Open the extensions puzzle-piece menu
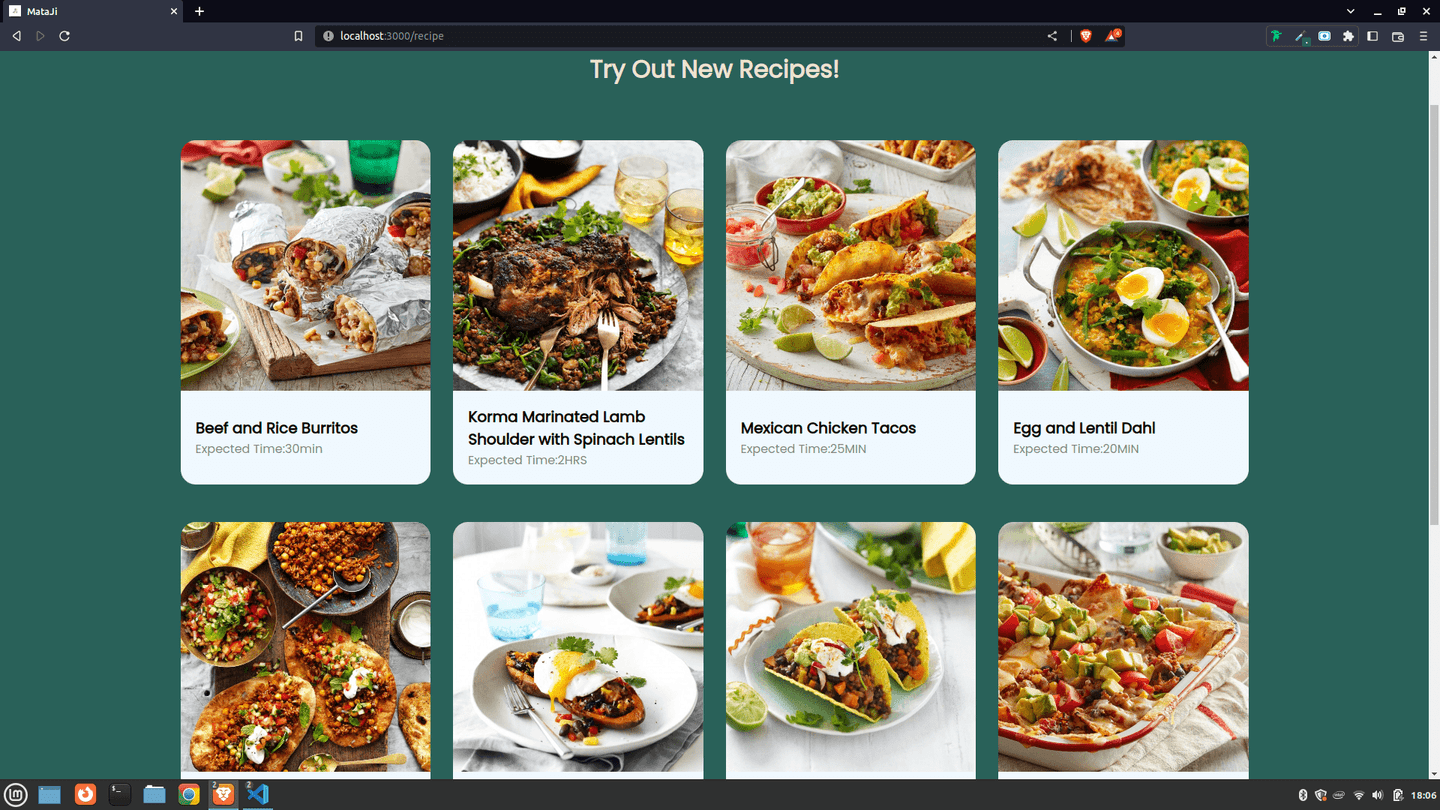1440x810 pixels. coord(1348,36)
